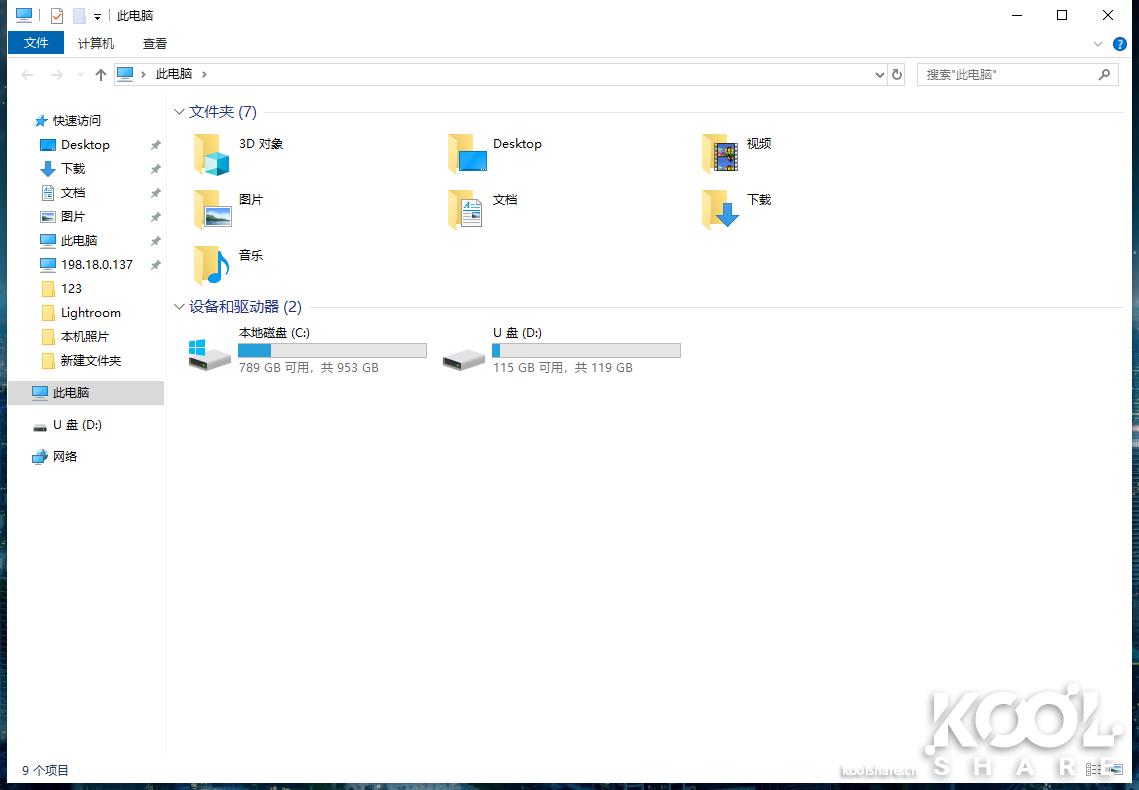Click the pin icon next to 下载
Viewport: 1139px width, 790px height.
click(x=155, y=169)
